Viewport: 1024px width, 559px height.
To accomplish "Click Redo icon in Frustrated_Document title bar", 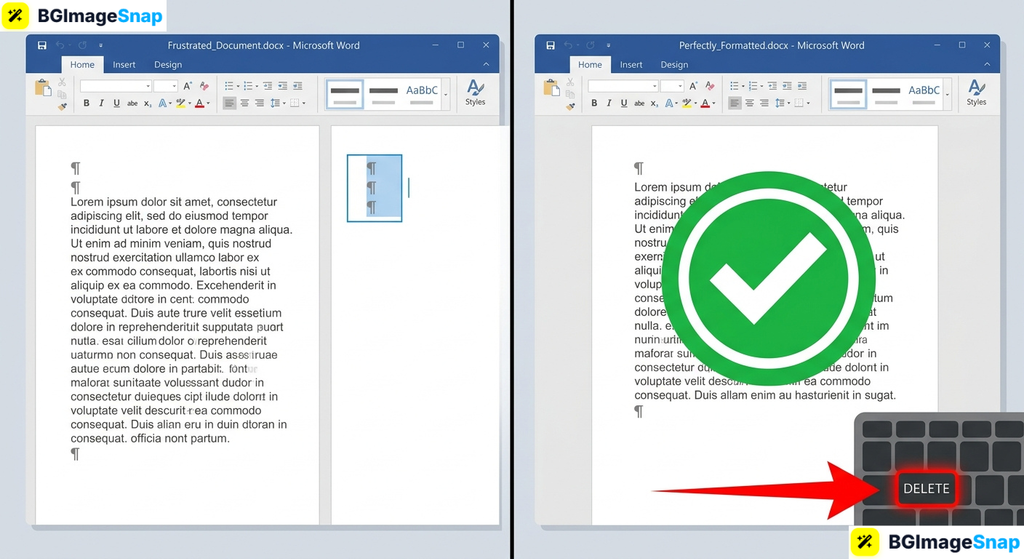I will click(x=82, y=45).
